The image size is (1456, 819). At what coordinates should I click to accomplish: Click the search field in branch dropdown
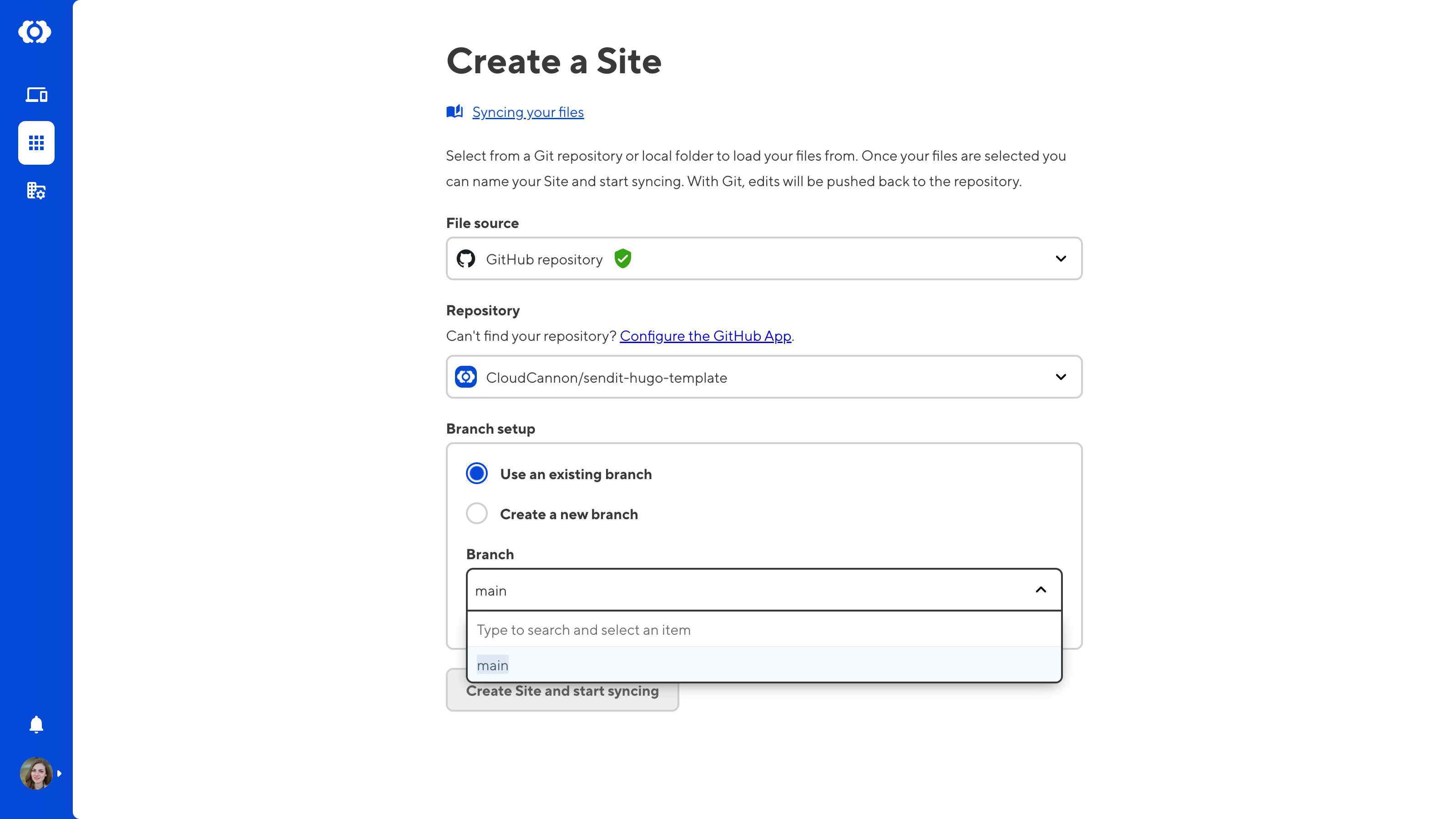[x=764, y=629]
